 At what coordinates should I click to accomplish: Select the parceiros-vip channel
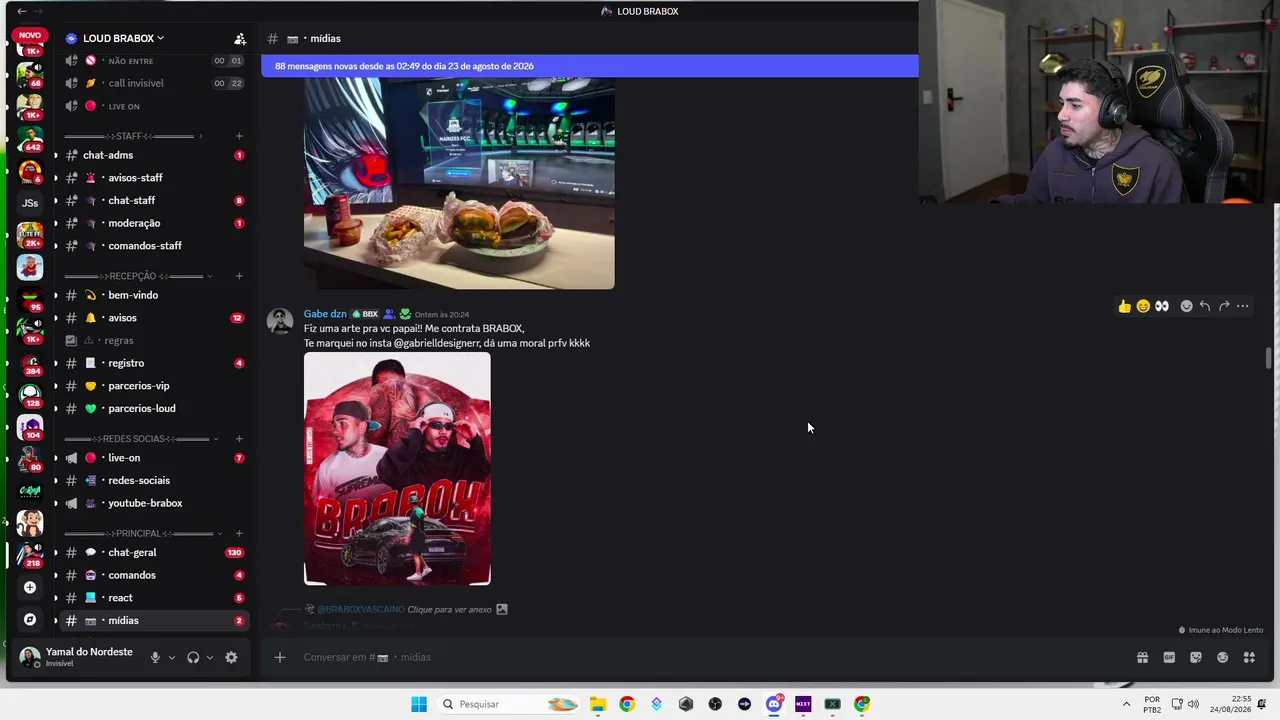(x=154, y=386)
